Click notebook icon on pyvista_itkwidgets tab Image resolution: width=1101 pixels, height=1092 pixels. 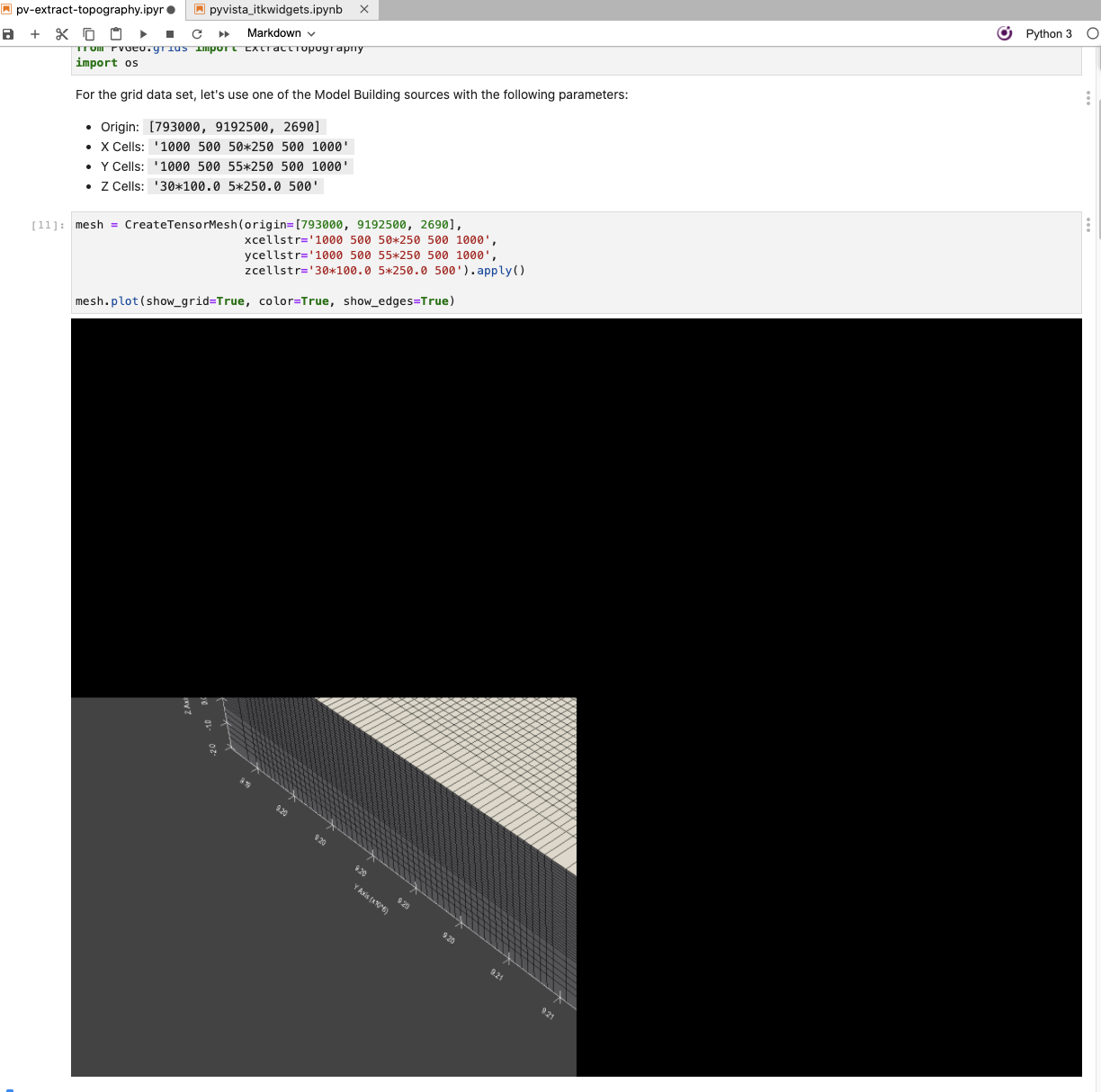201,9
